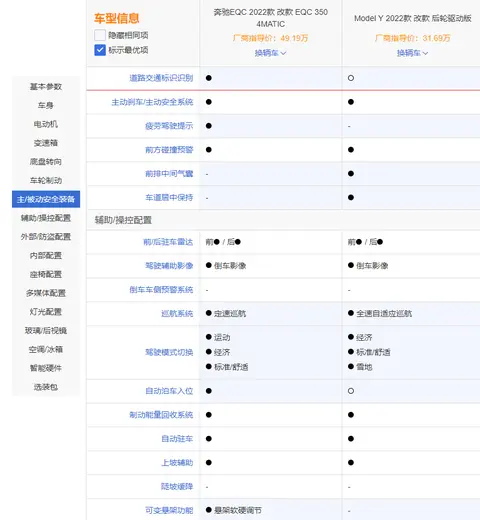Select 内部配置 in the sidebar
This screenshot has width=480, height=520.
pyautogui.click(x=46, y=256)
